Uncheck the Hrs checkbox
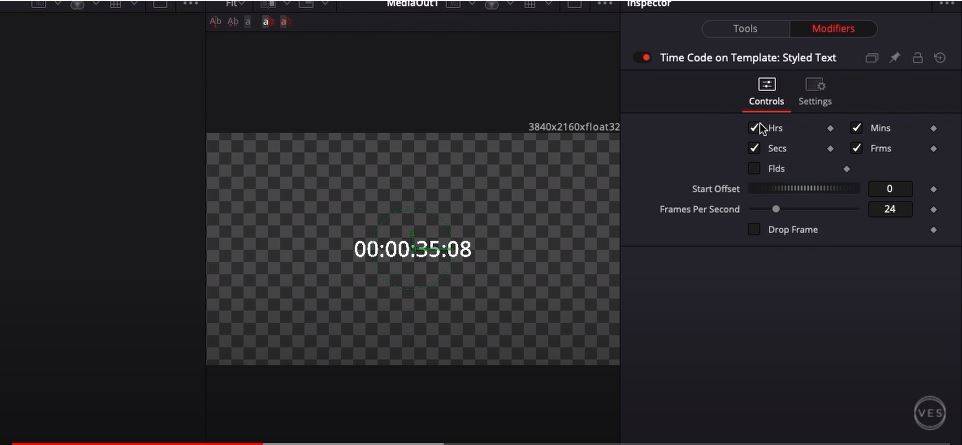Image resolution: width=962 pixels, height=445 pixels. [755, 128]
